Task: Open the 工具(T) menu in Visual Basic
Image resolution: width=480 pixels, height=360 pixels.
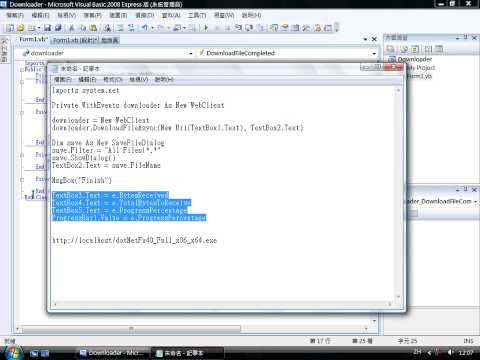Action: [x=197, y=15]
